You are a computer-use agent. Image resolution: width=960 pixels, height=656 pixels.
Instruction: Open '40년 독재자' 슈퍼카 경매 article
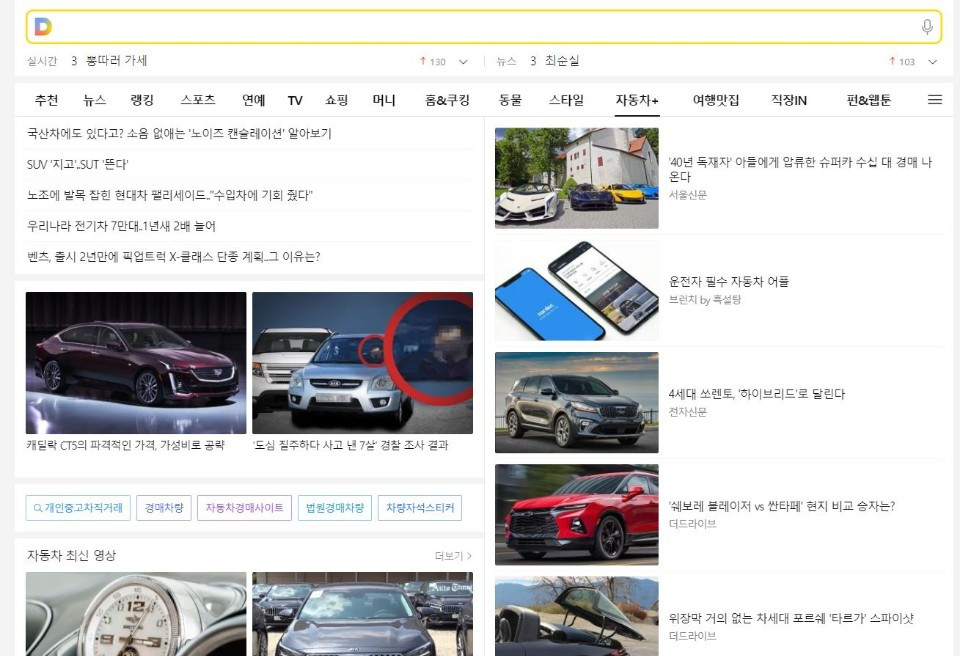pos(800,169)
